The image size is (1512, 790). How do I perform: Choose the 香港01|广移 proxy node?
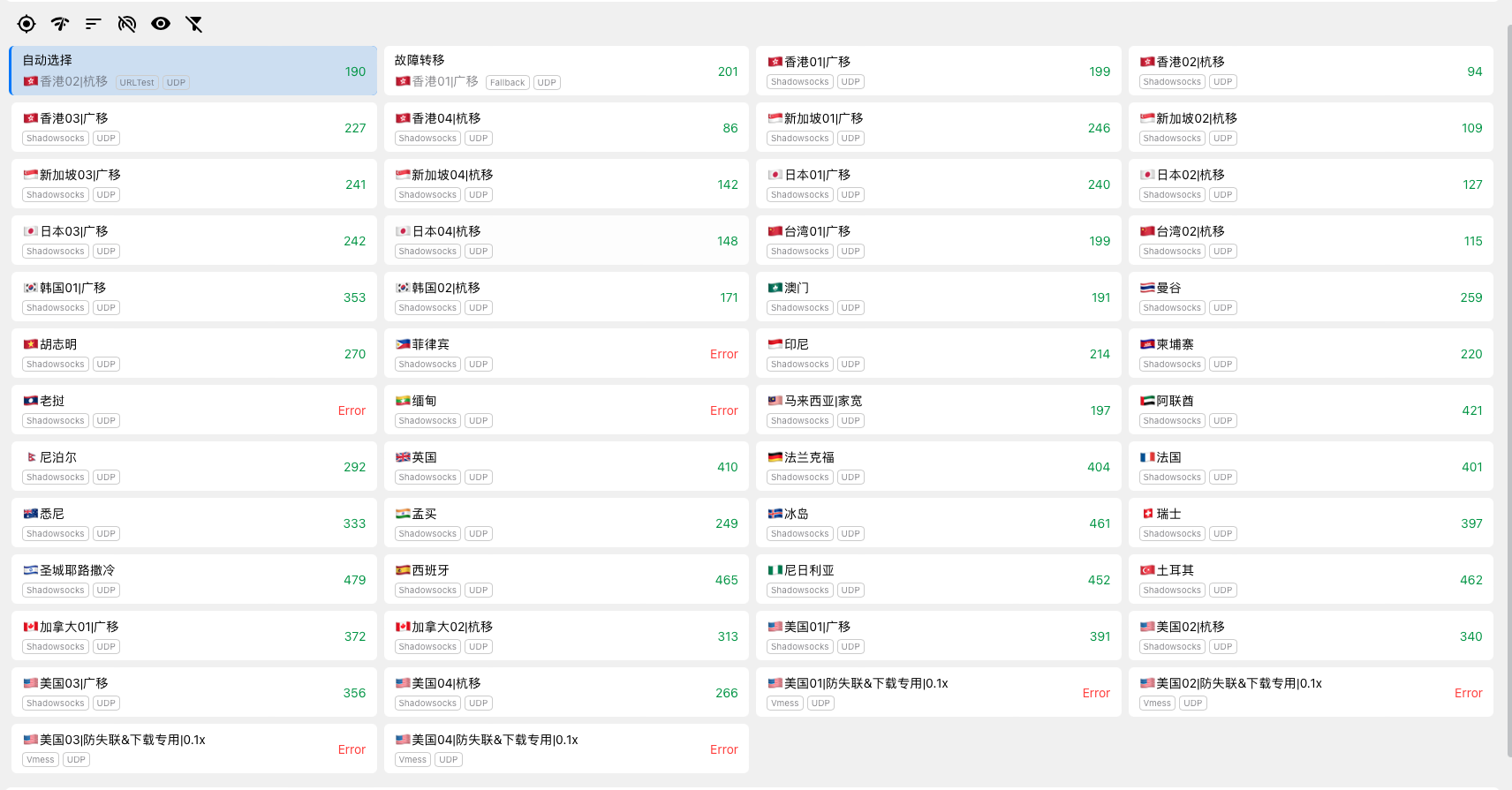click(938, 71)
